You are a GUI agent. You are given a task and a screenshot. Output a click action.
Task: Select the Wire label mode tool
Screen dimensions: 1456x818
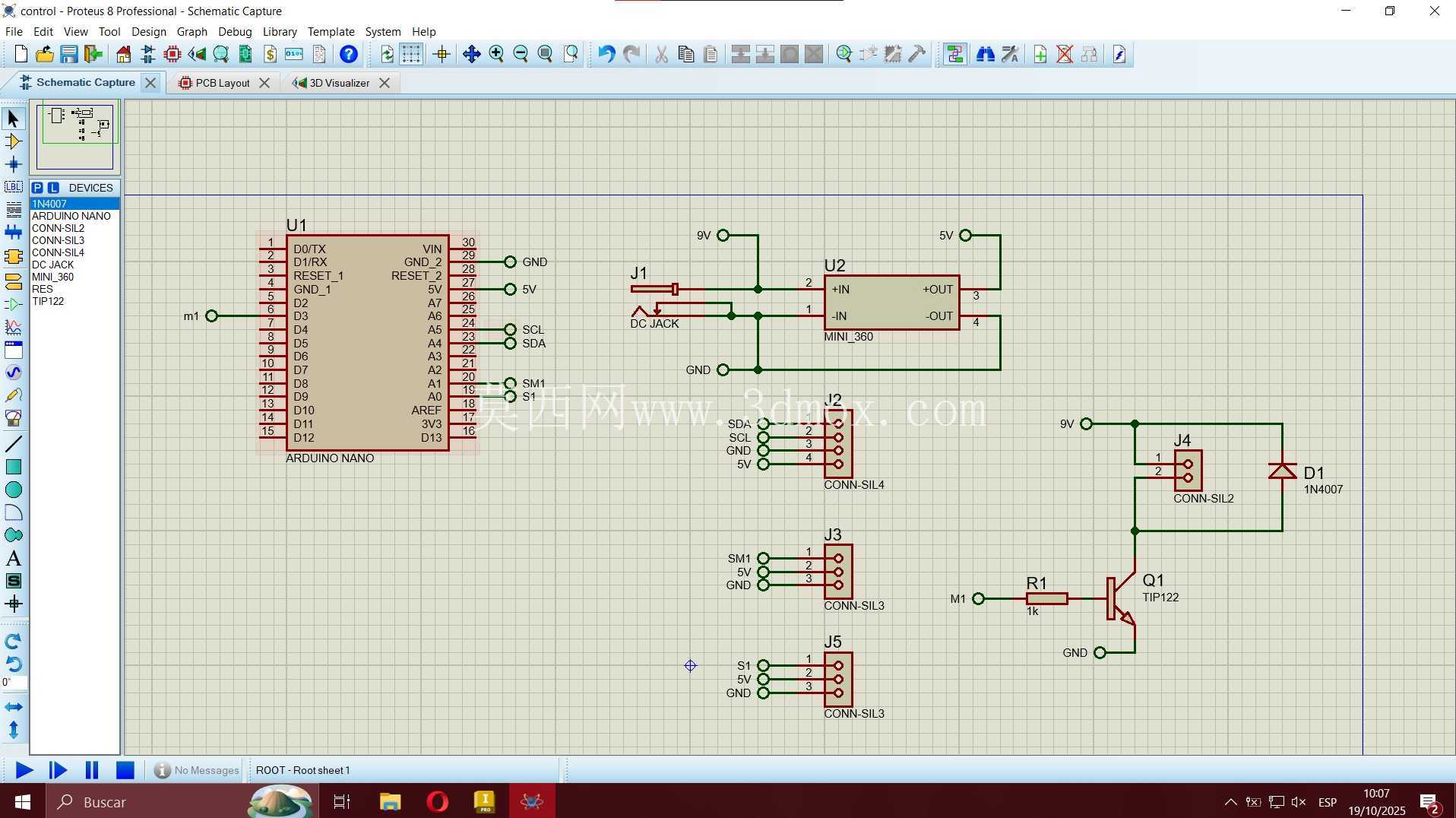click(x=13, y=187)
